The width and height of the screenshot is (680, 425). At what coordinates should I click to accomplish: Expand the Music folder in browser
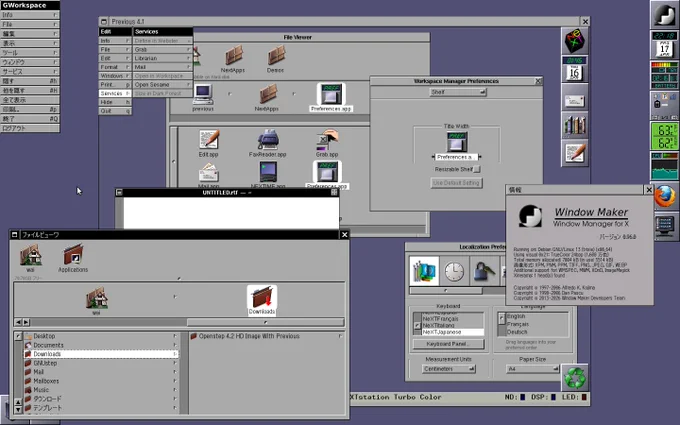point(175,390)
